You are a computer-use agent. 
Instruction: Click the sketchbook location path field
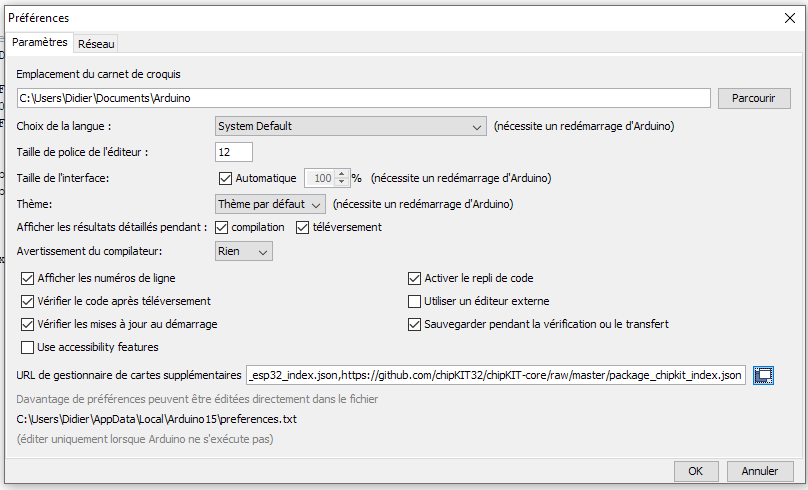tap(364, 98)
